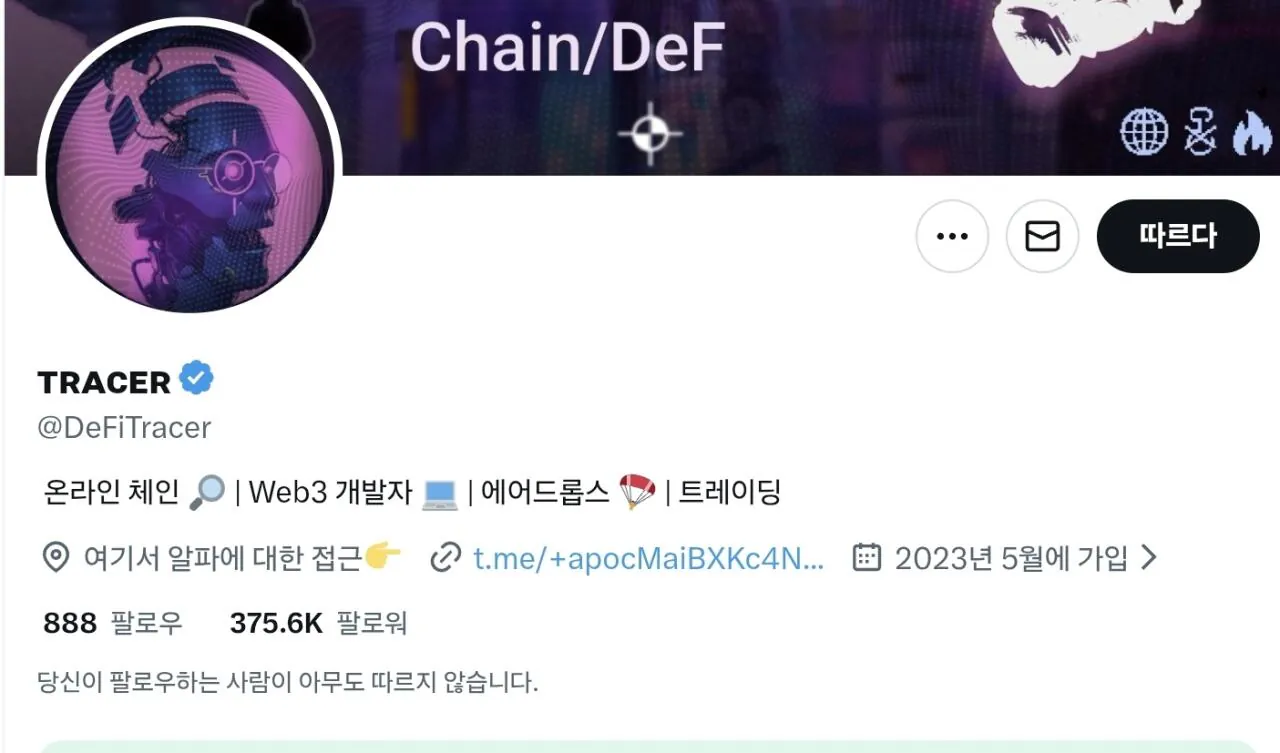View the 888 팔로우 following list
1280x753 pixels.
pos(113,624)
